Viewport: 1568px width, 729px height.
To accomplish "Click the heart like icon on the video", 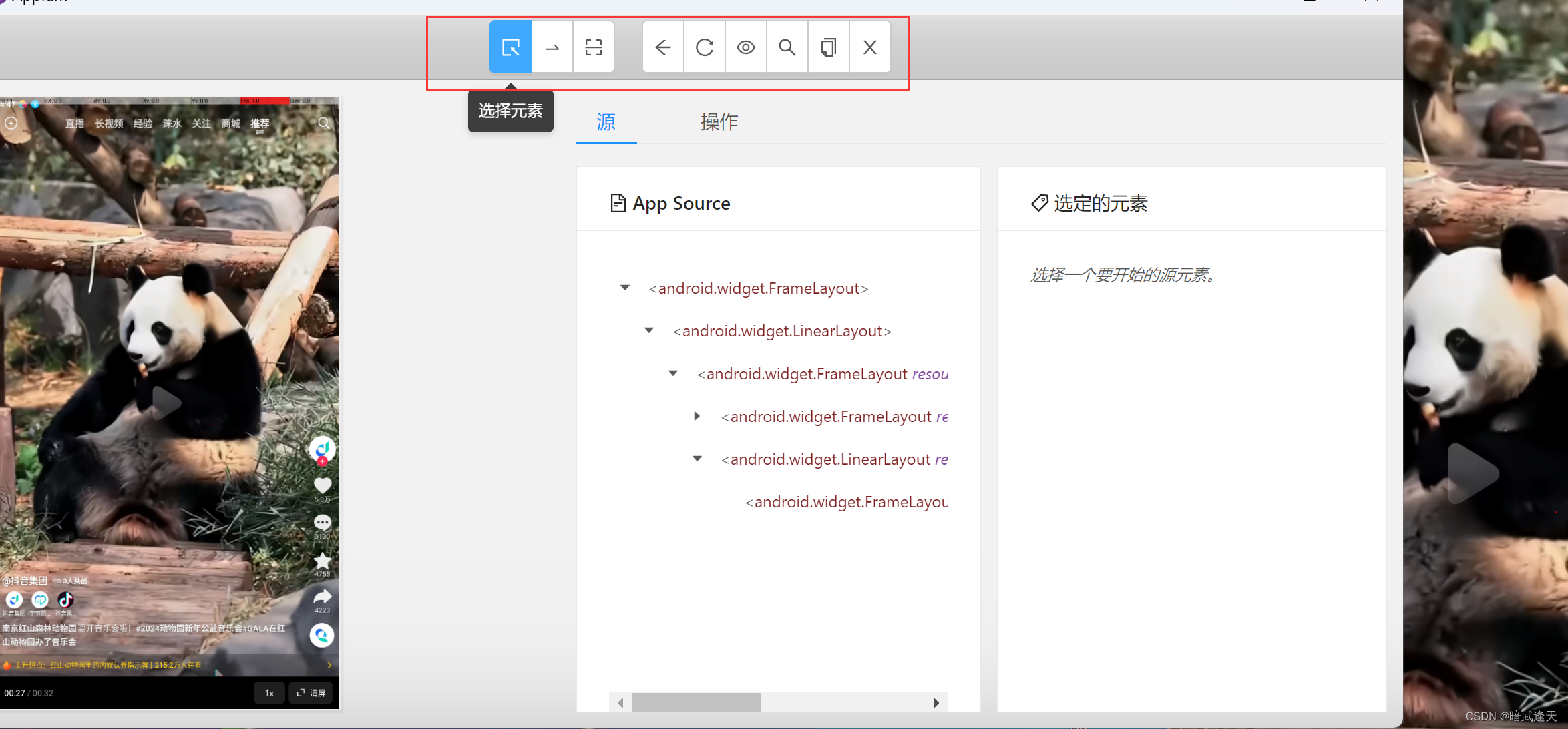I will (322, 485).
